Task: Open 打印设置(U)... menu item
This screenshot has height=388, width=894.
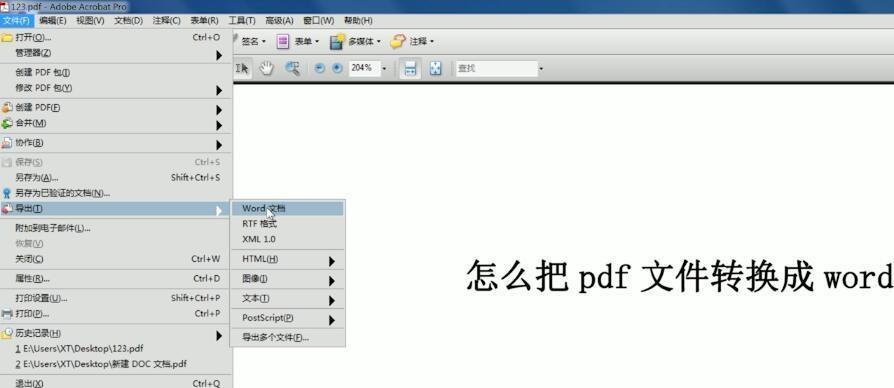Action: click(116, 299)
